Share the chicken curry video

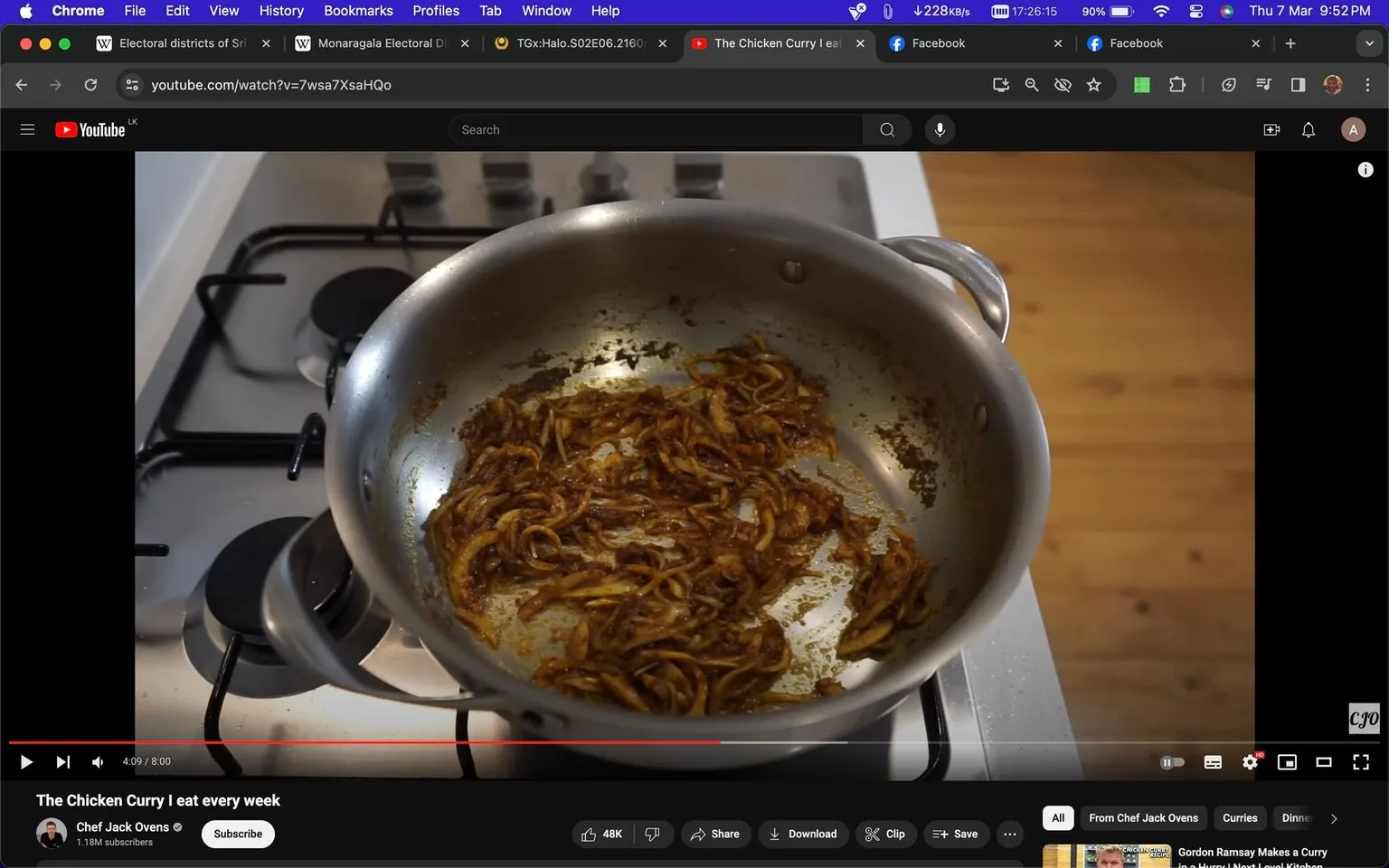pyautogui.click(x=715, y=834)
